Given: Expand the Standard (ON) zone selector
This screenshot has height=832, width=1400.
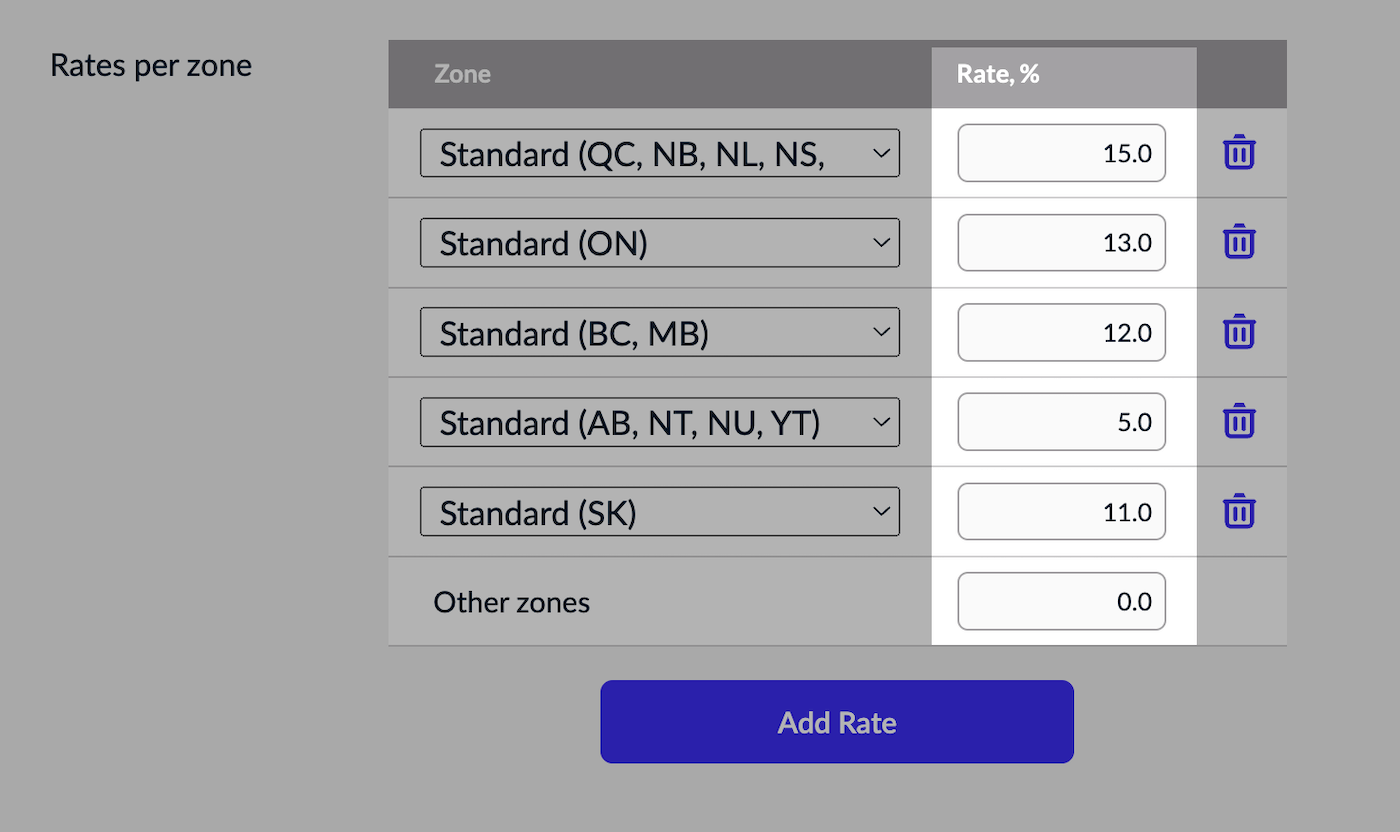Looking at the screenshot, I should (x=659, y=243).
